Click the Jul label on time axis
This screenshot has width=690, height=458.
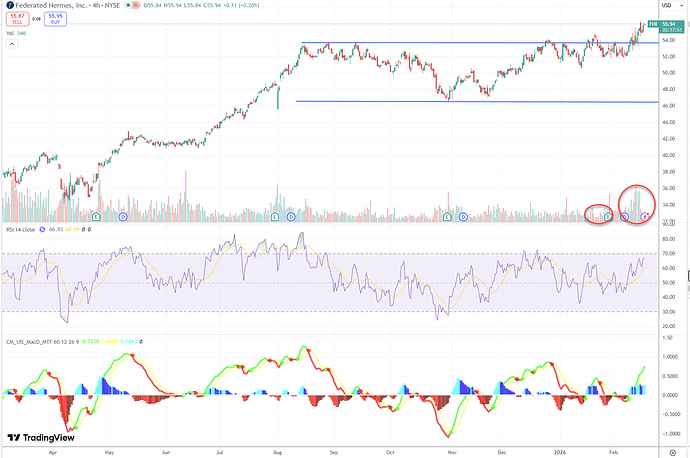tap(220, 452)
